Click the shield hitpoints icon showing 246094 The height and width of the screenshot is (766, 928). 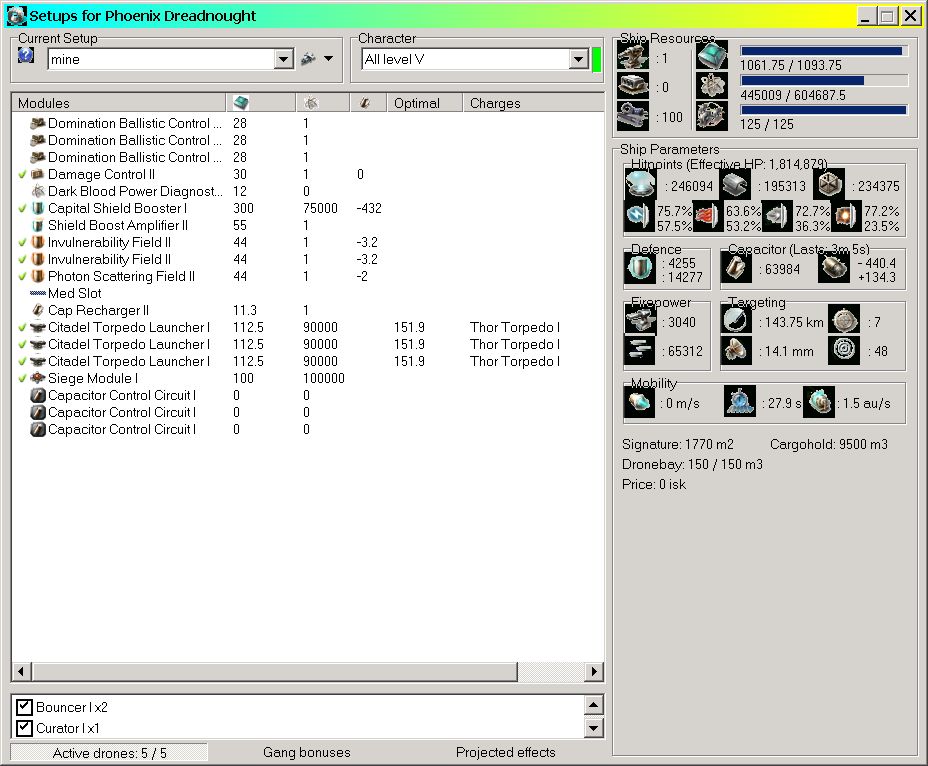pos(640,185)
